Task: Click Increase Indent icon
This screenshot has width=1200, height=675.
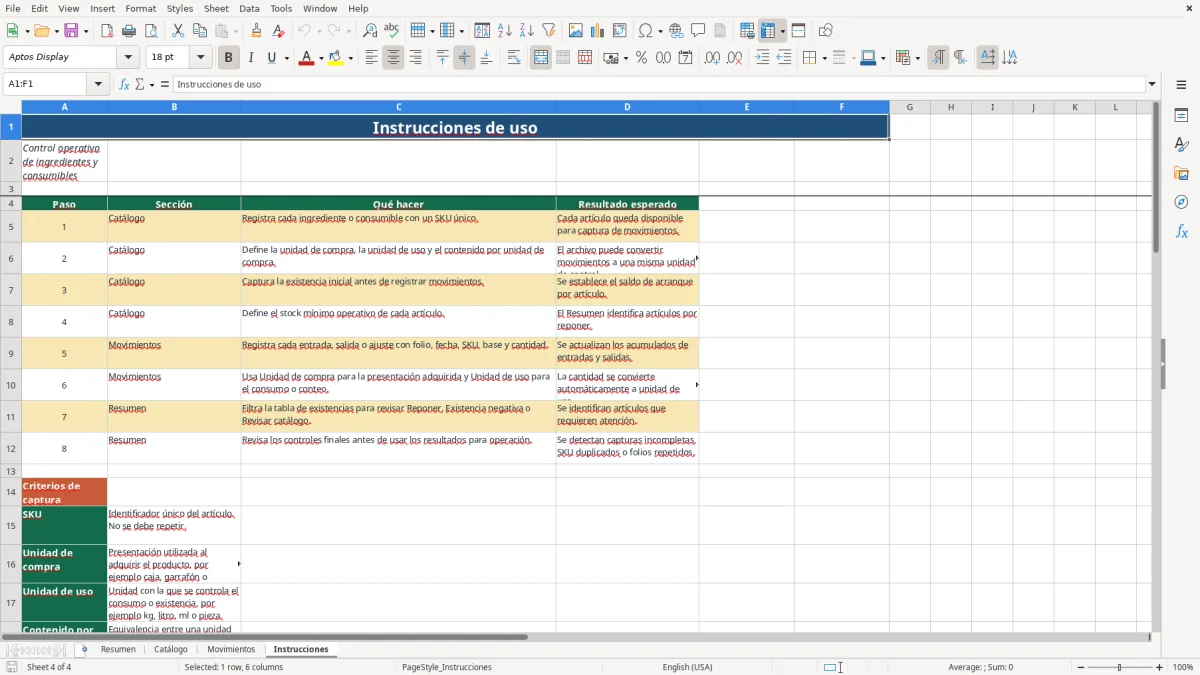Action: 762,58
